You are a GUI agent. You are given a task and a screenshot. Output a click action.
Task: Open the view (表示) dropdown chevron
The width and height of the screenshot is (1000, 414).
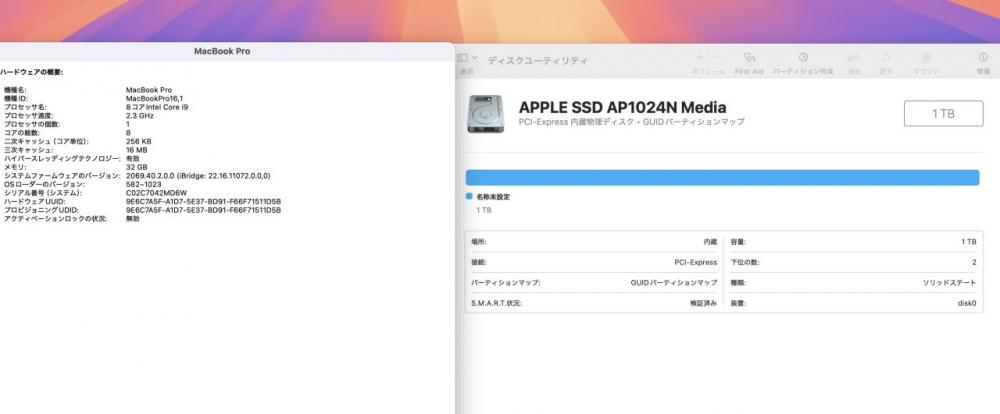tap(474, 57)
